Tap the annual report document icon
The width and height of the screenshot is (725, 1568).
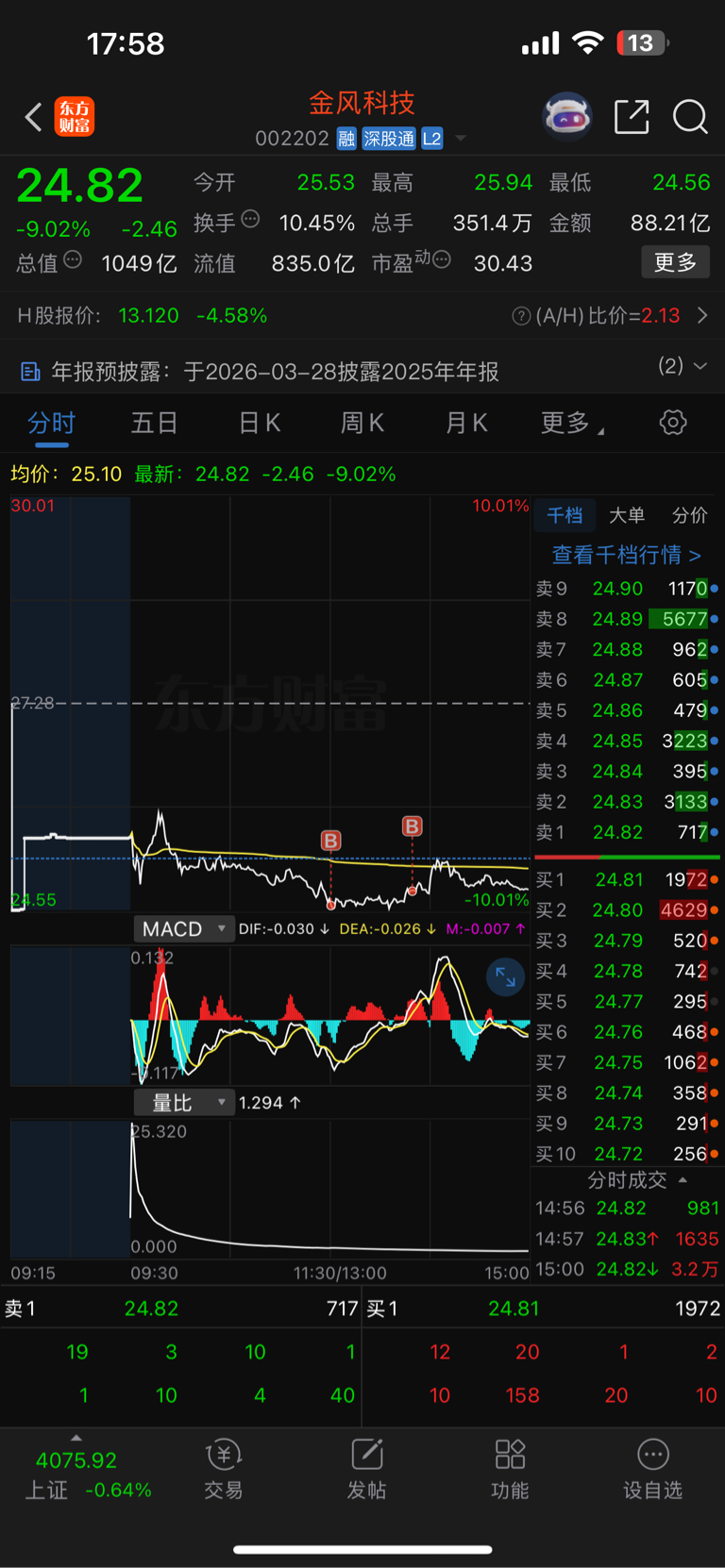point(30,372)
